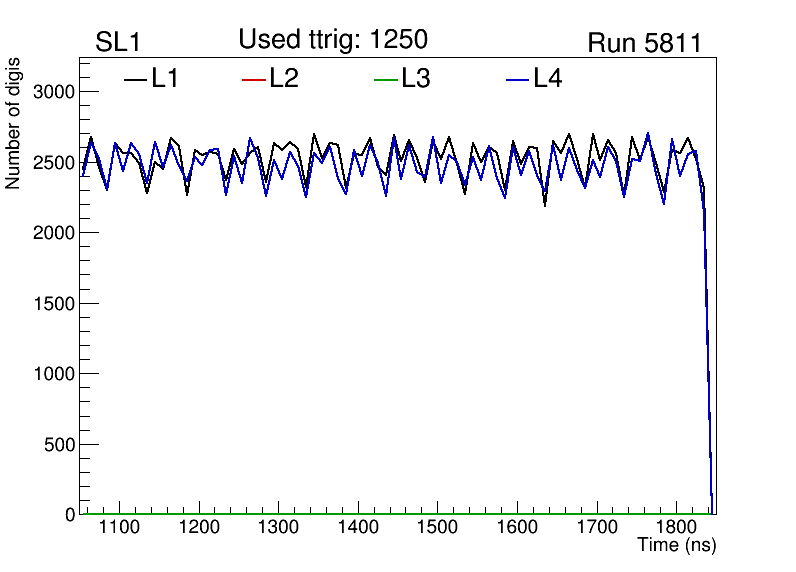Click the SL1 title in the top left
The height and width of the screenshot is (572, 796).
[119, 43]
